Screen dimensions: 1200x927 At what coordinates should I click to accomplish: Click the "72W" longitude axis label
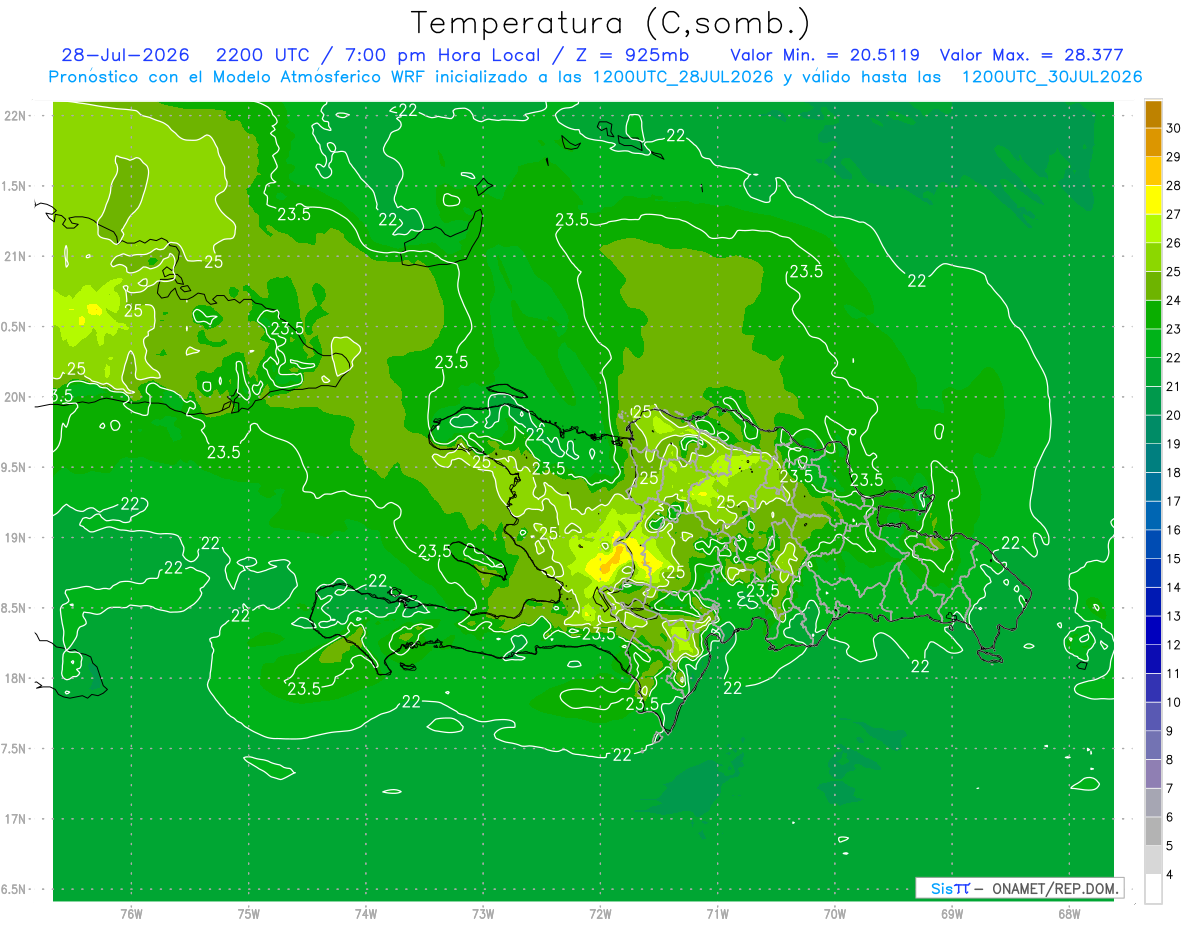coord(600,913)
